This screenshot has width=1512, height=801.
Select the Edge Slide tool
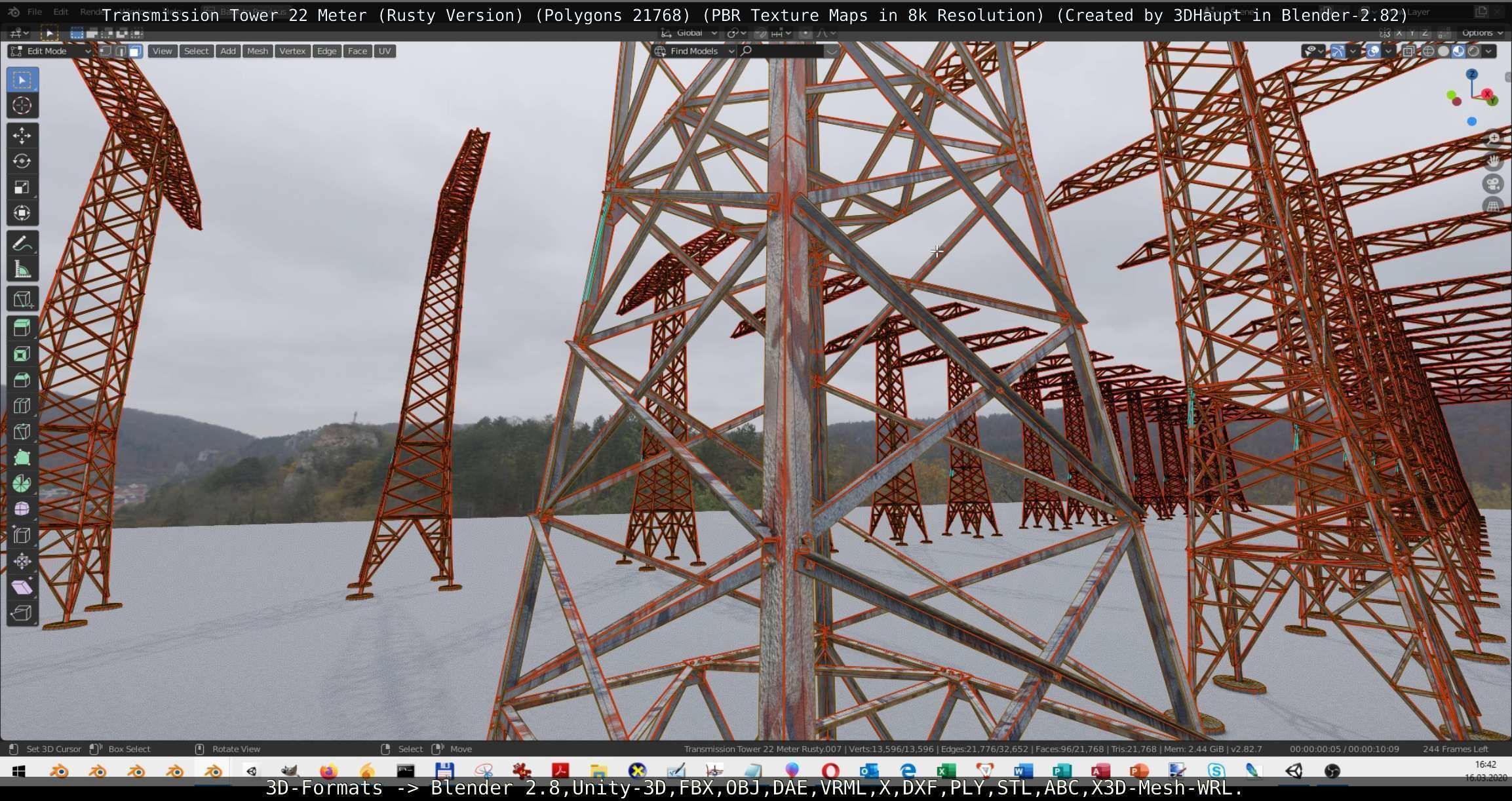coord(22,535)
